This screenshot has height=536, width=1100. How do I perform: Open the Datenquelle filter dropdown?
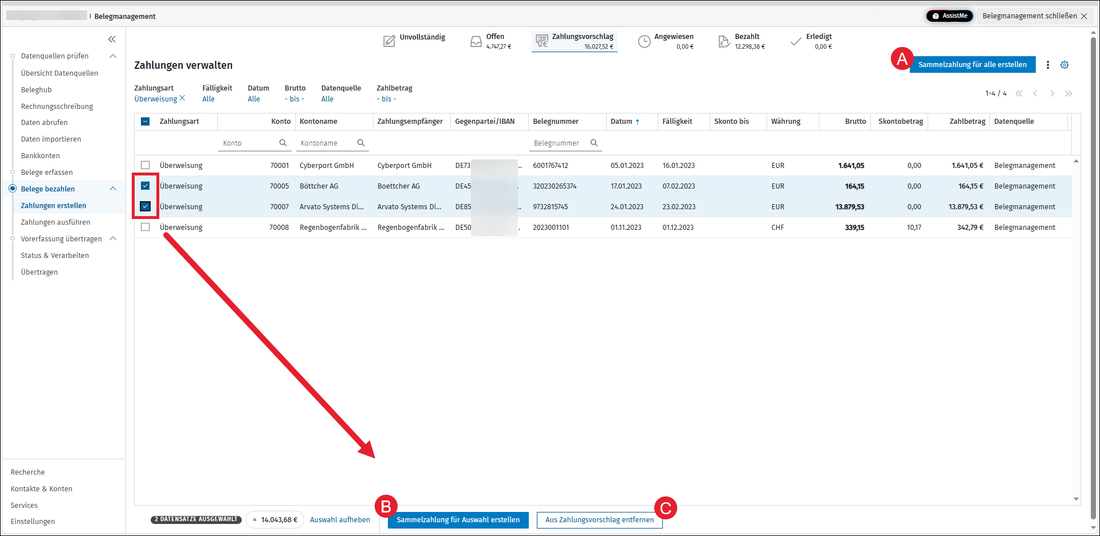click(328, 99)
